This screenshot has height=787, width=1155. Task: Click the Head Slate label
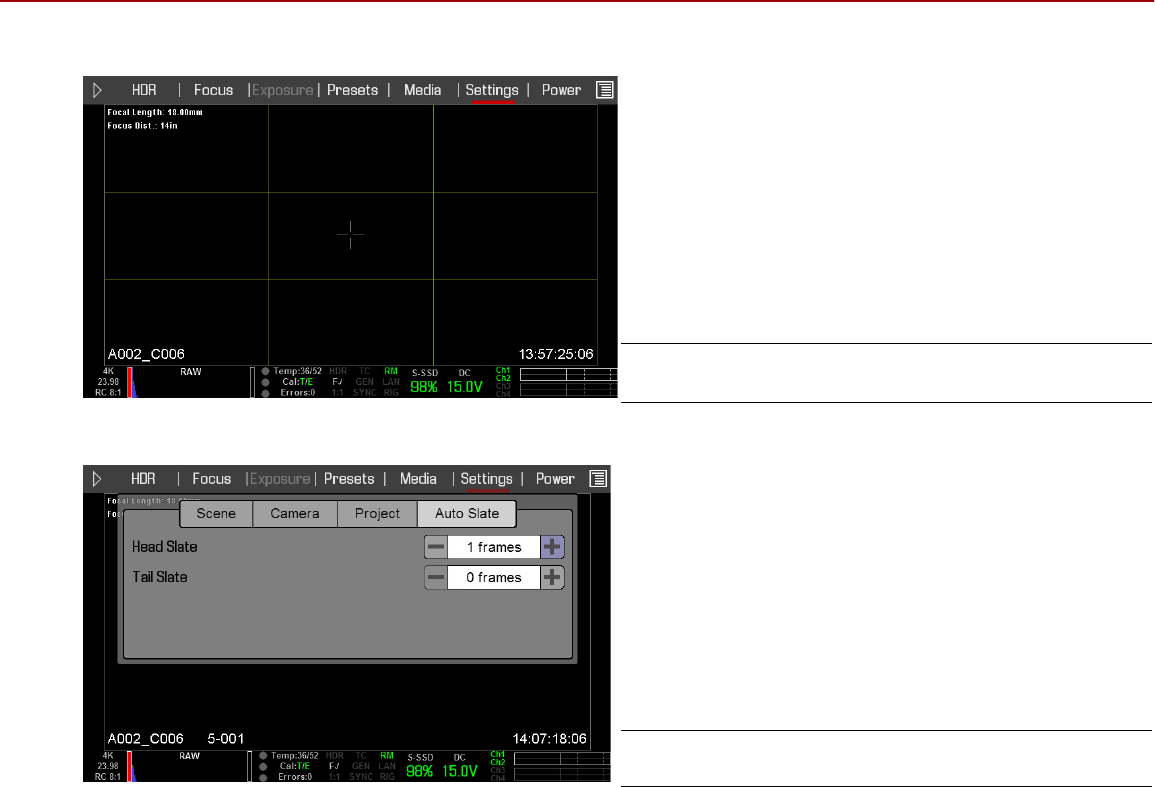pos(164,547)
